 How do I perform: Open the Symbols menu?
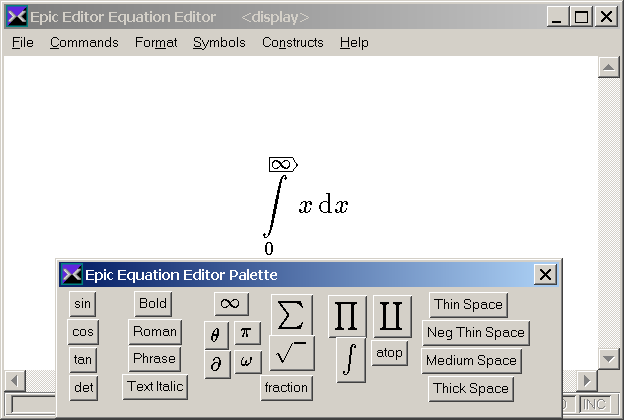219,43
